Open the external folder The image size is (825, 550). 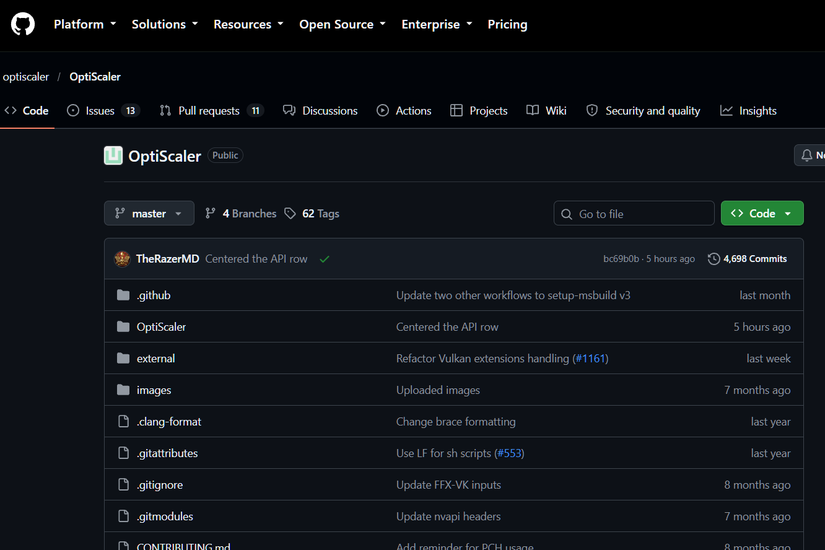point(156,358)
